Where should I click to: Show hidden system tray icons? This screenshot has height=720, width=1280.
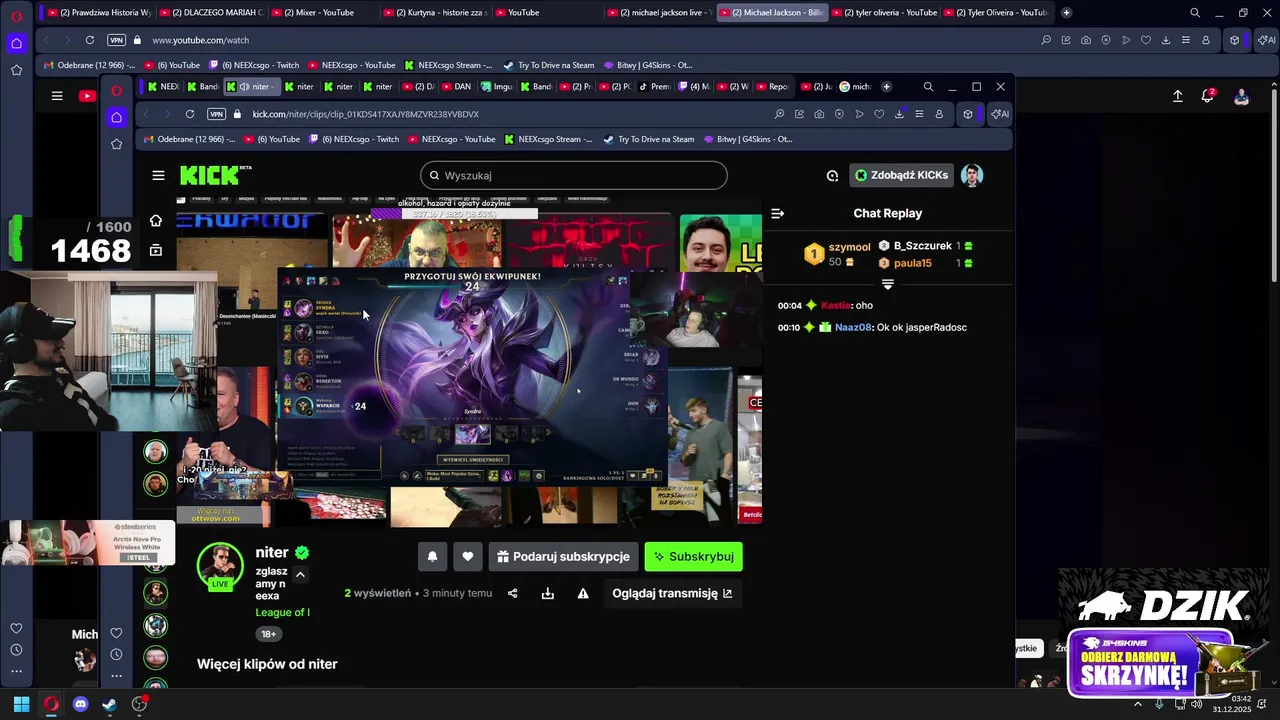coord(1137,704)
